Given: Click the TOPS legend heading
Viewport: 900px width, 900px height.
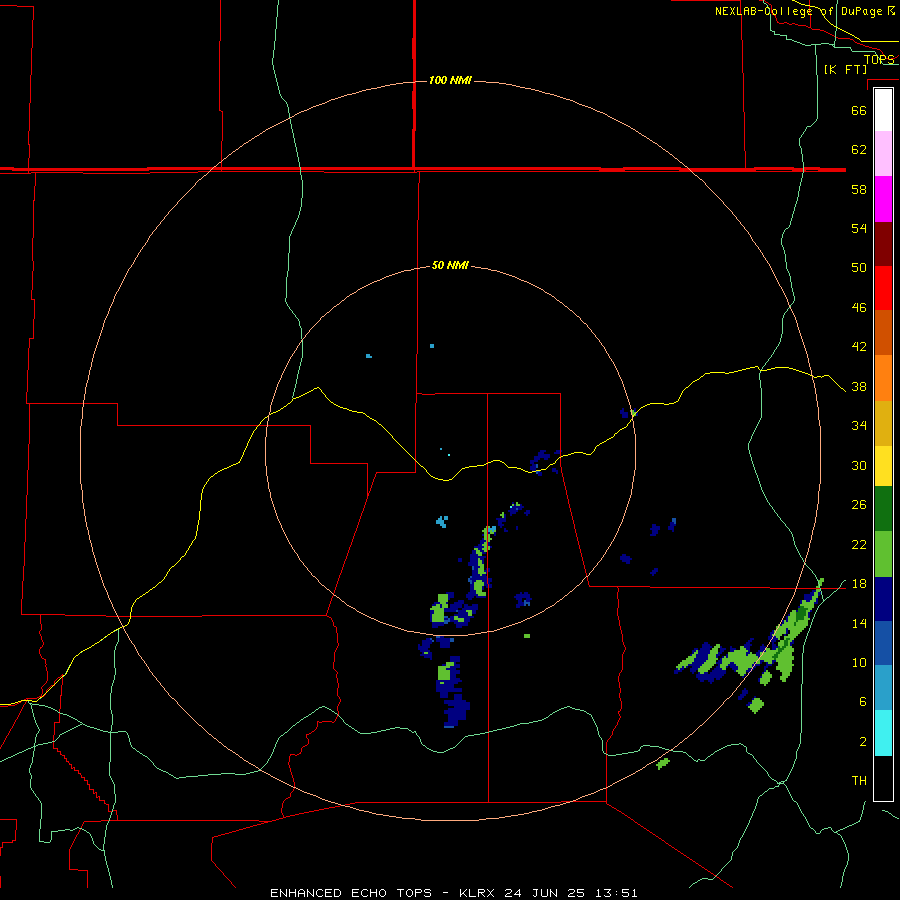Looking at the screenshot, I should 879,59.
